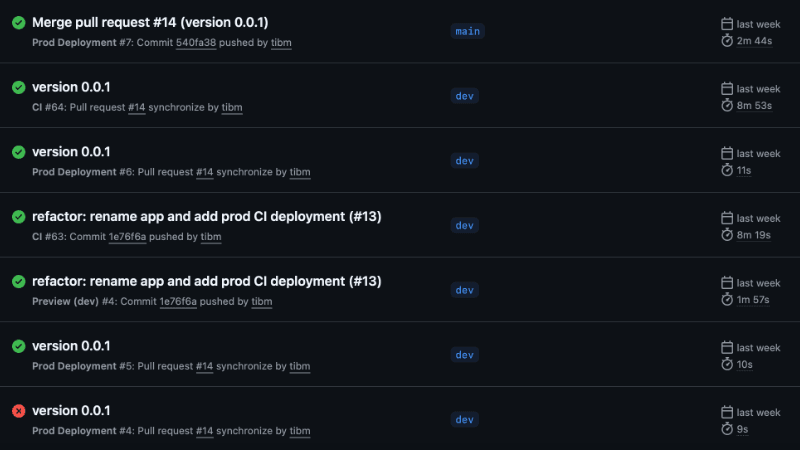Open the version 0.0.1 run for Prod Deployment #5

click(71, 346)
